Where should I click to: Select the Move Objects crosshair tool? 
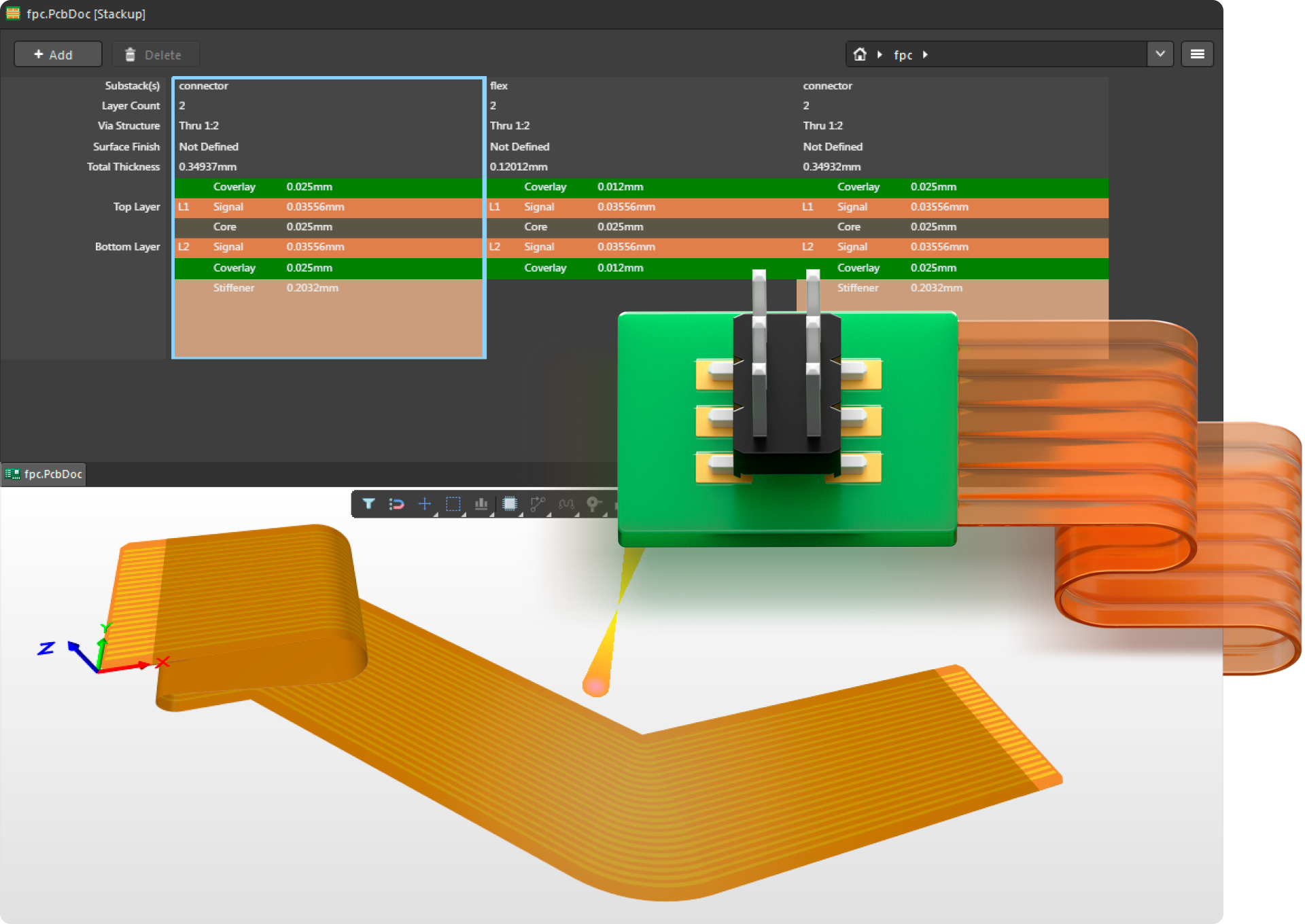click(425, 504)
